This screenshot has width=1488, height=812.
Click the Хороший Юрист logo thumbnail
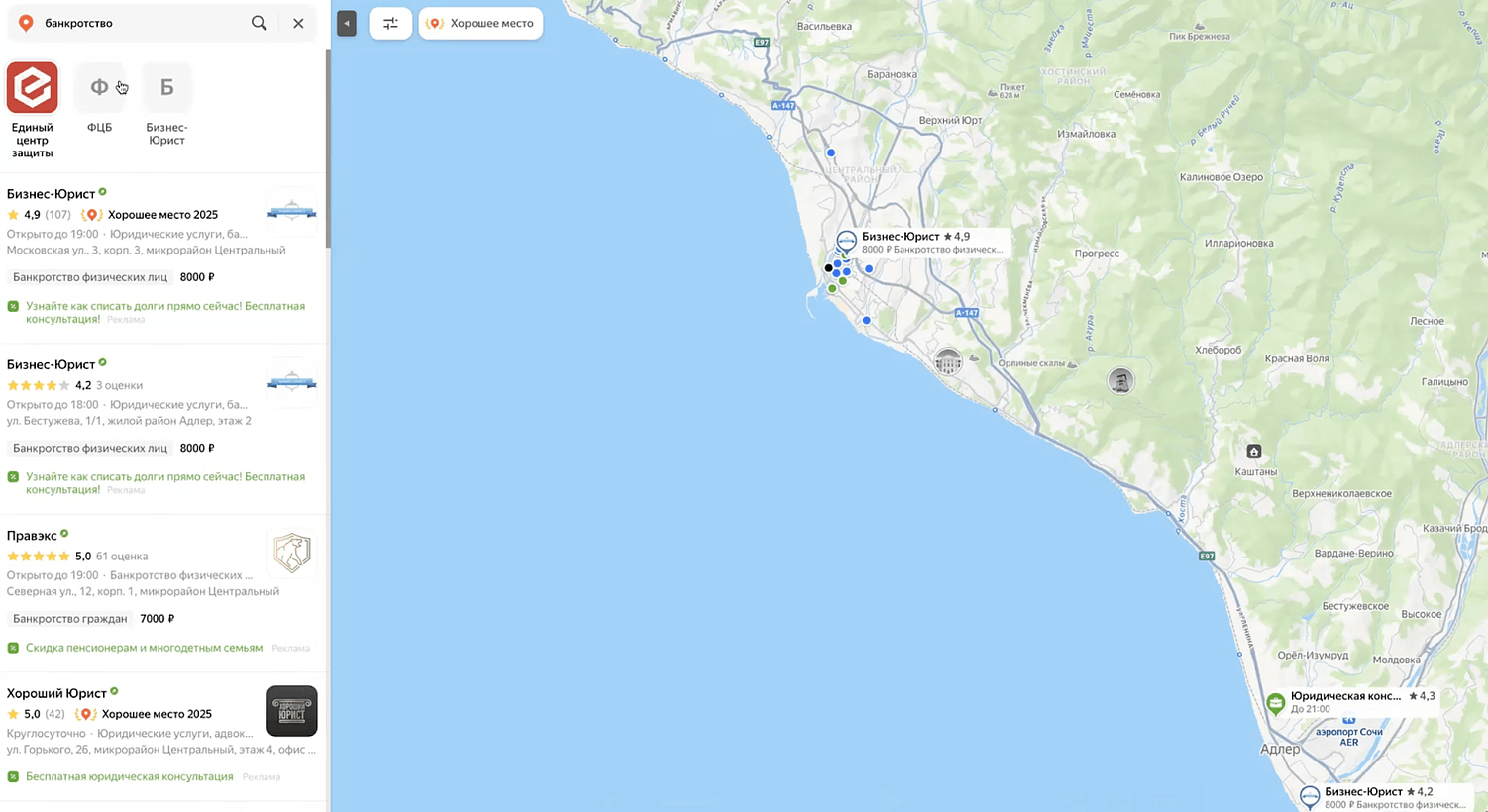[292, 711]
